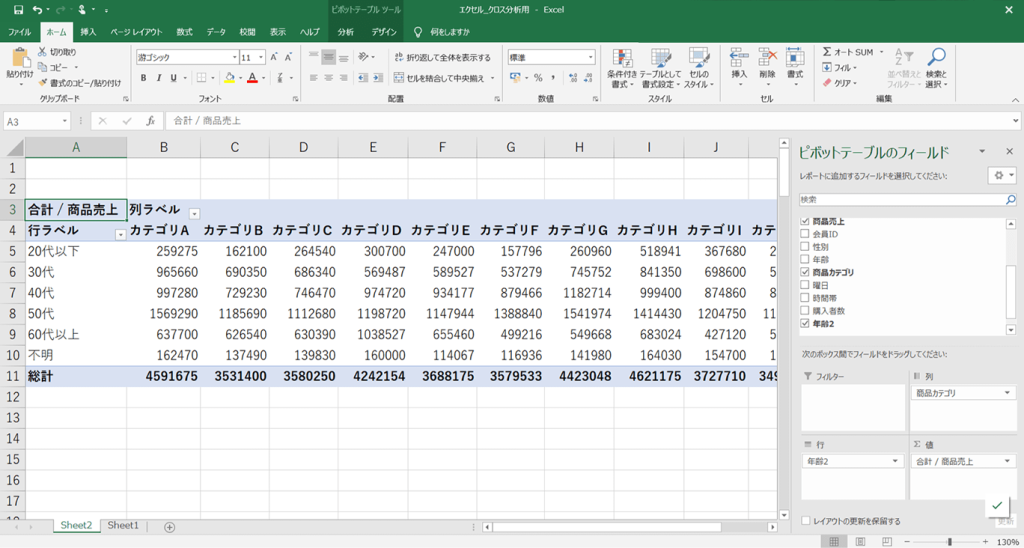This screenshot has height=548, width=1024.
Task: Switch to the Sheet1 worksheet tab
Action: coord(123,526)
